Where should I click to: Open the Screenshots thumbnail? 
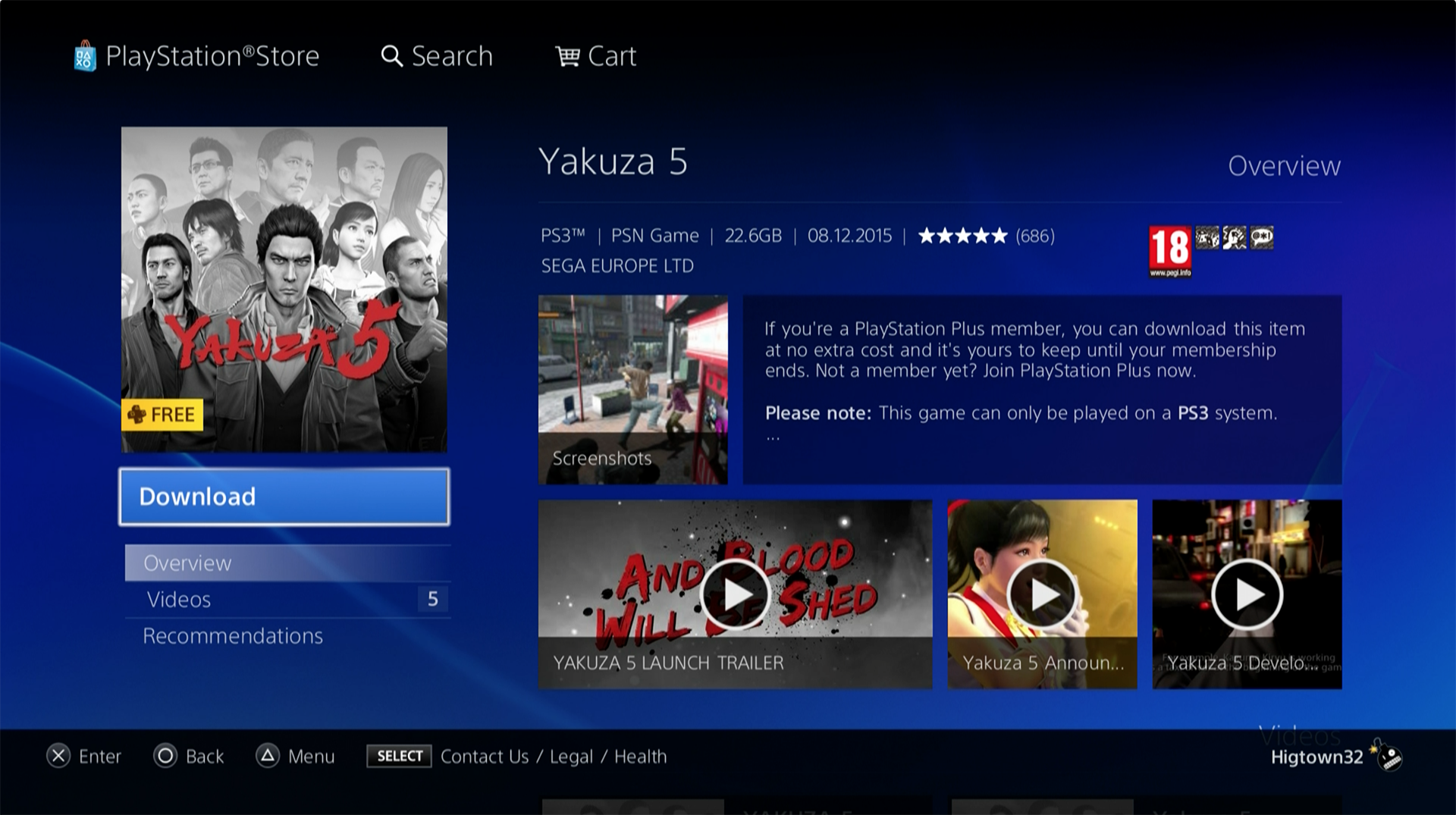(633, 390)
